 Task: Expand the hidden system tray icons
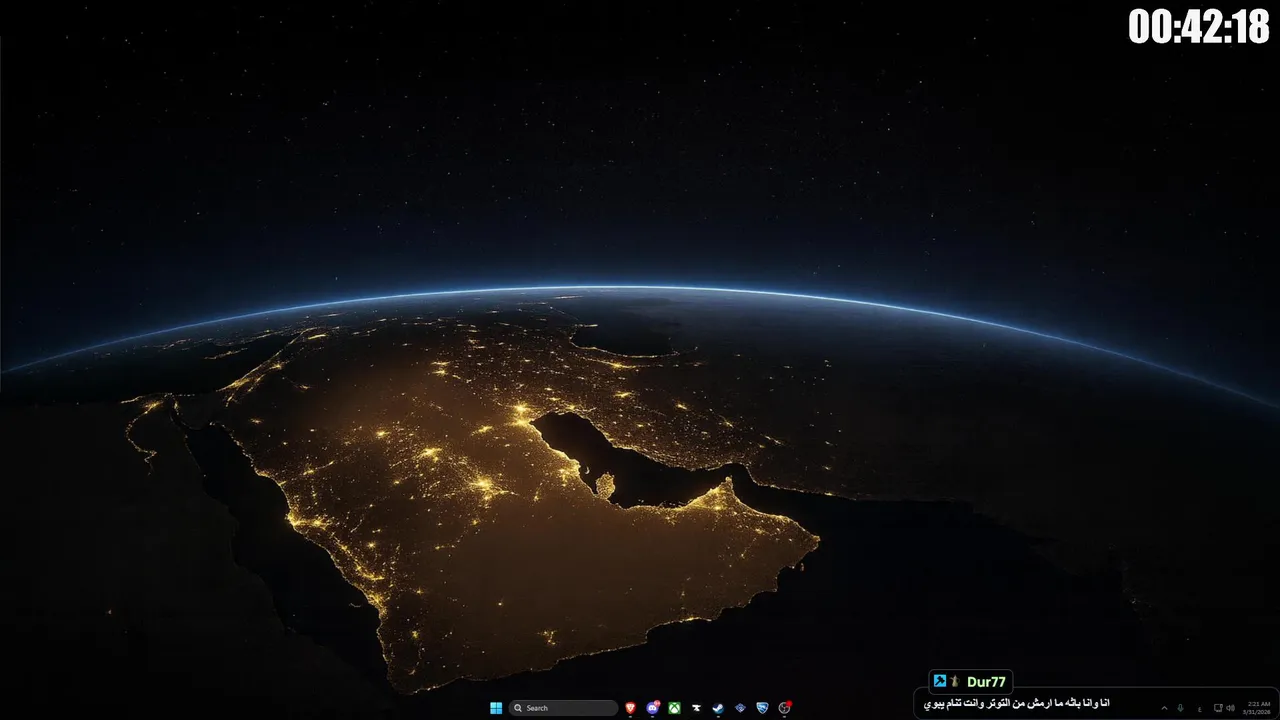1164,708
